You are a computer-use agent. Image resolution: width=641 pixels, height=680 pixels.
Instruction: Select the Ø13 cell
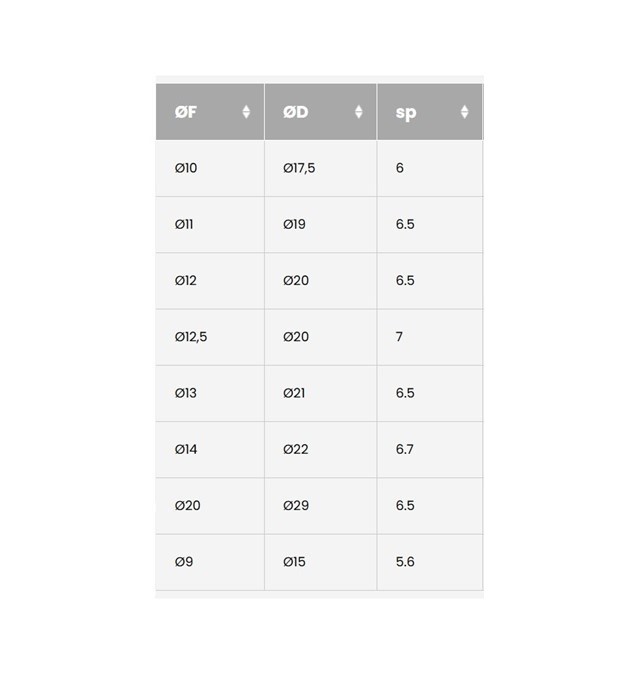[210, 393]
